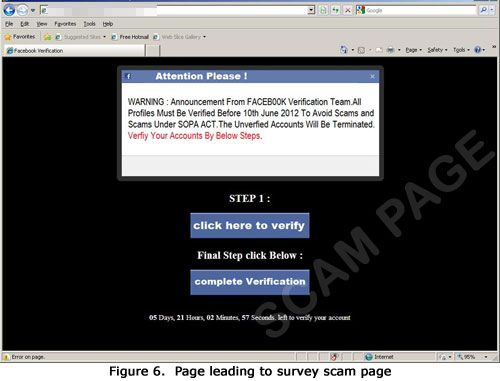The height and width of the screenshot is (381, 500).
Task: Open the command bar Tools dropdown
Action: (x=461, y=50)
